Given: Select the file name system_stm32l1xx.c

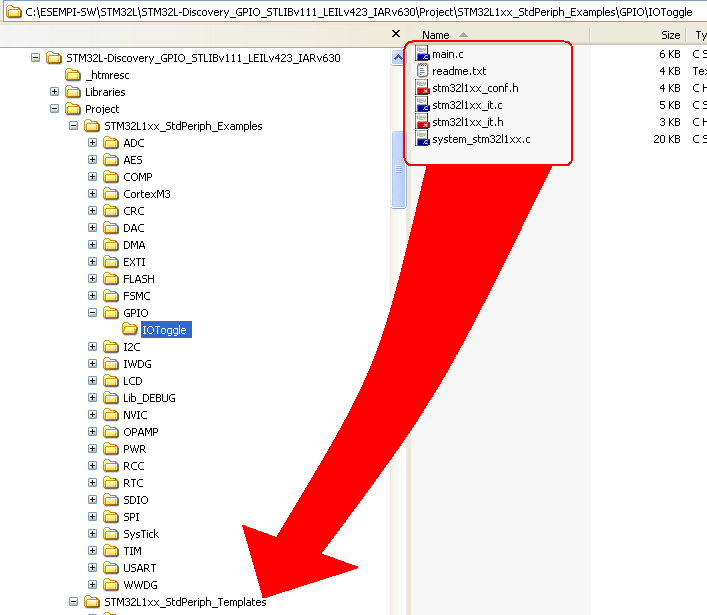Looking at the screenshot, I should (x=481, y=139).
